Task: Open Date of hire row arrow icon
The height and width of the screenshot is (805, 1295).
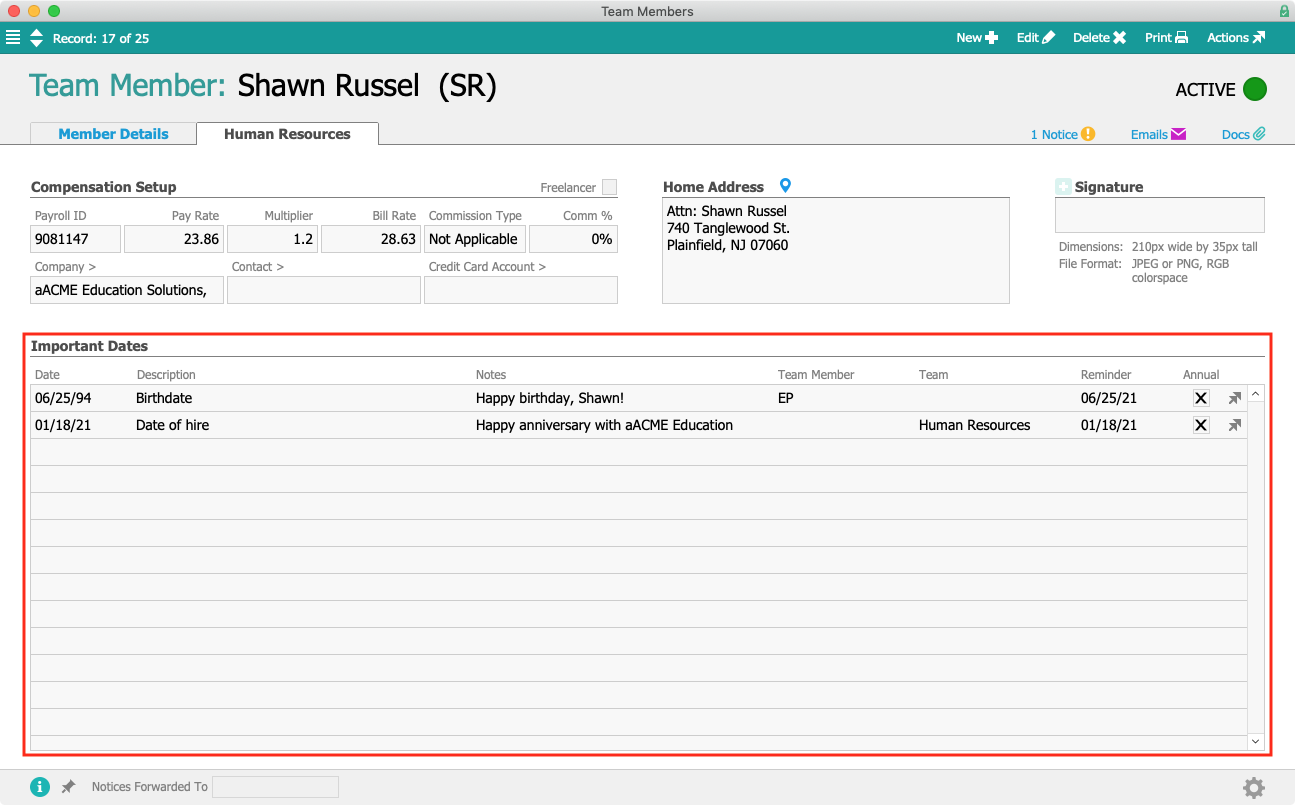Action: (1235, 425)
